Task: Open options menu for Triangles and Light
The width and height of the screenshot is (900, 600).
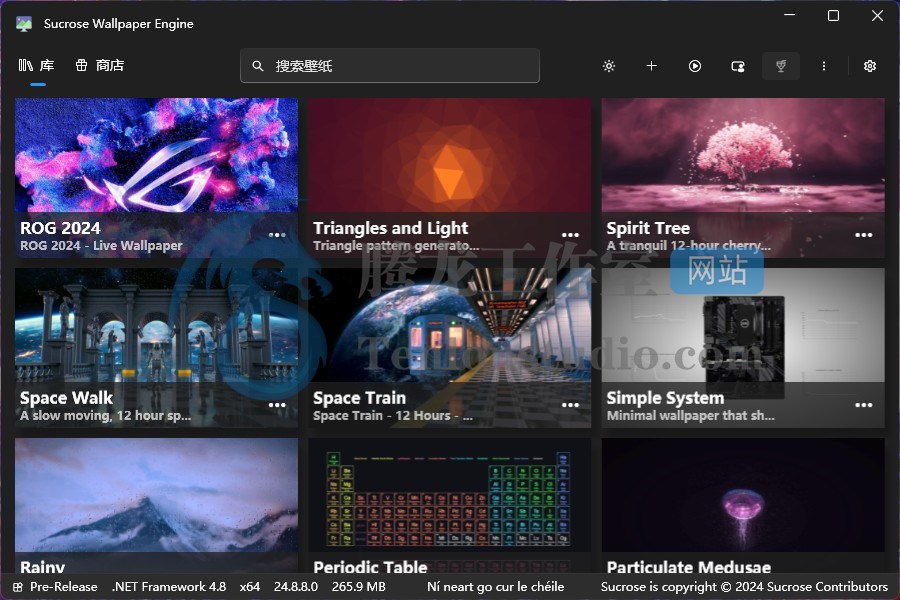Action: click(x=570, y=235)
